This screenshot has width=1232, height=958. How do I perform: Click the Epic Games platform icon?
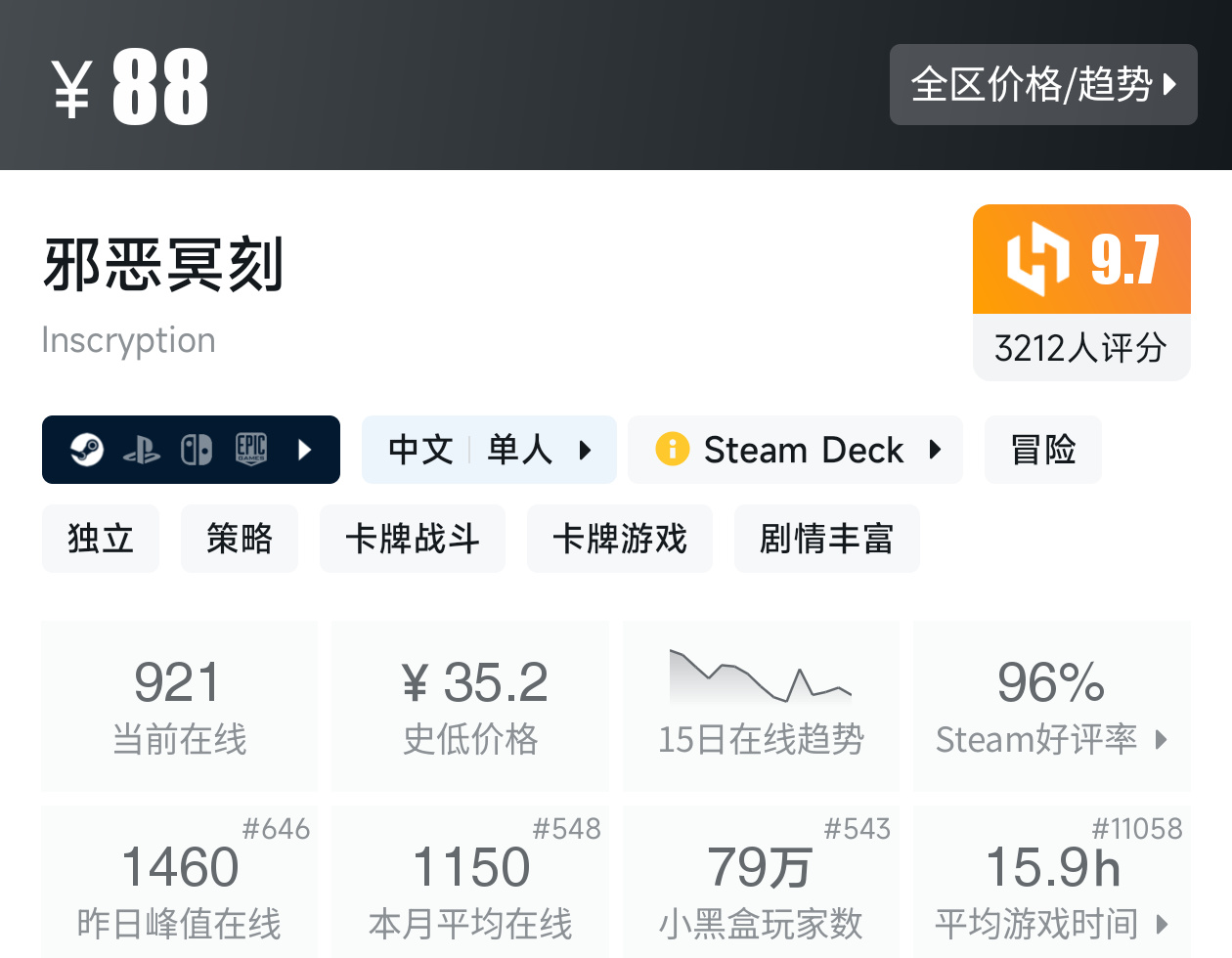[x=251, y=450]
